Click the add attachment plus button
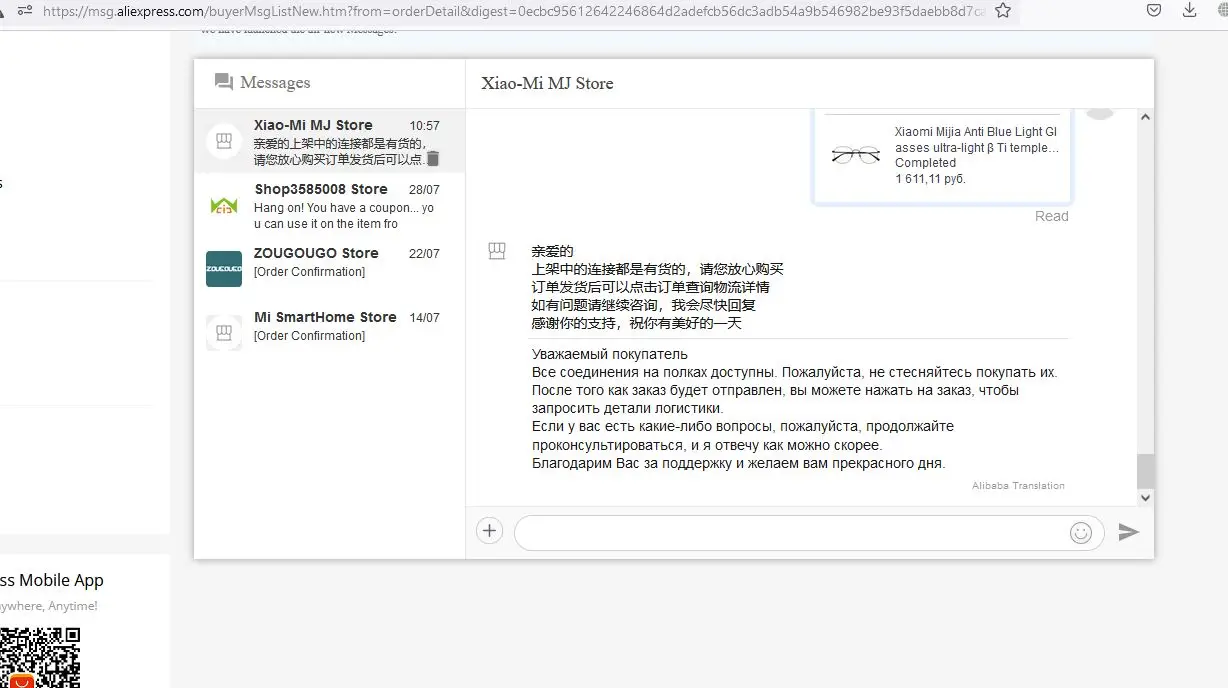Screen dimensions: 1228x688 click(489, 531)
